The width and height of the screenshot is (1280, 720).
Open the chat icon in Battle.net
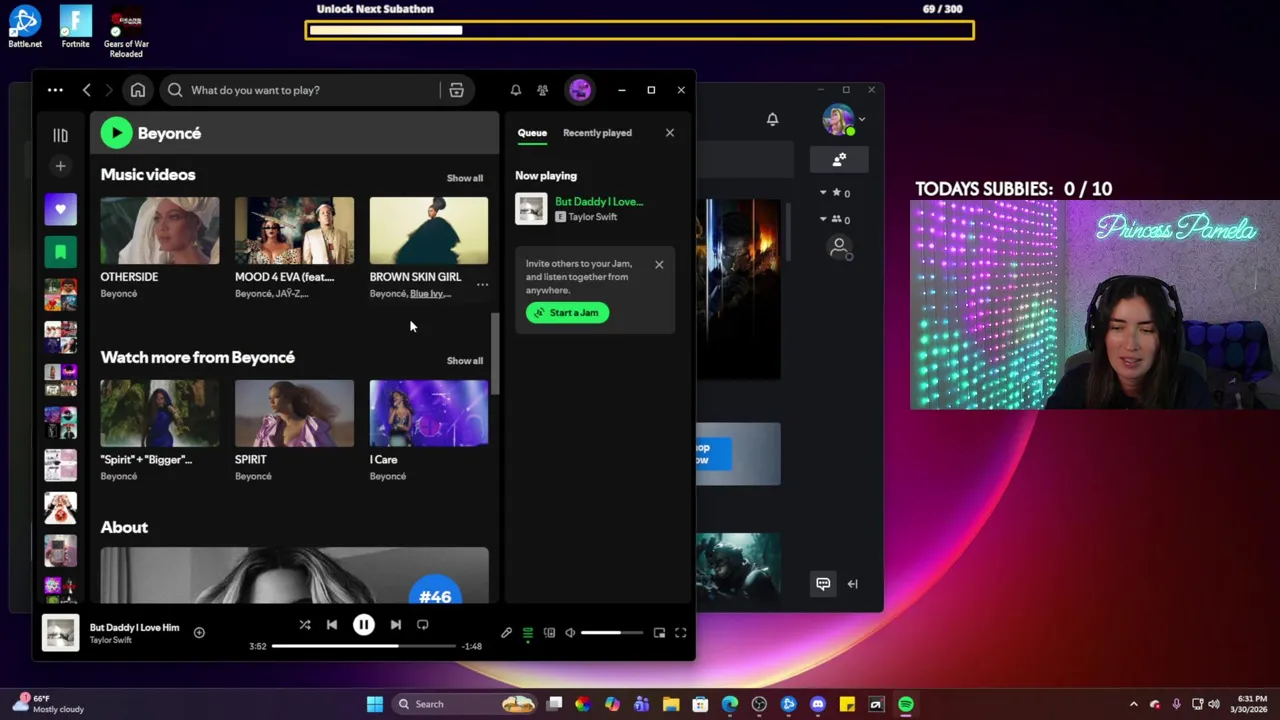(823, 584)
